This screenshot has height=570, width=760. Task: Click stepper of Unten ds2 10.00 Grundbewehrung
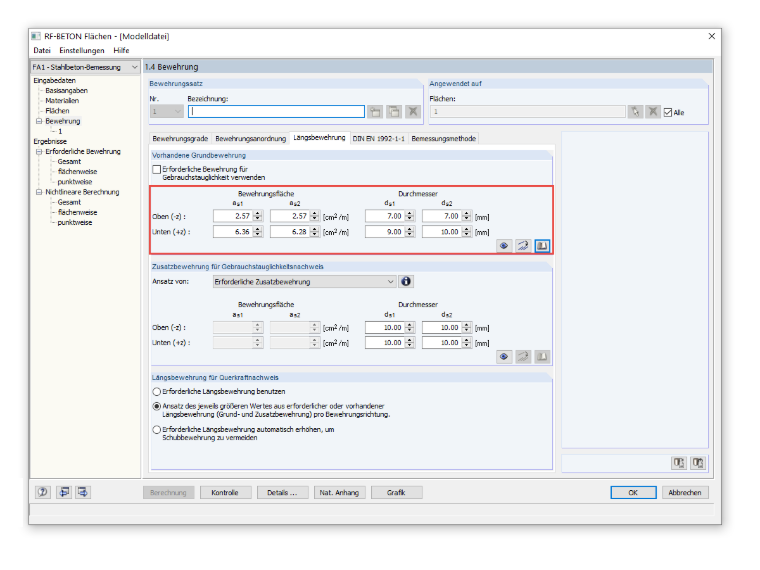point(466,232)
